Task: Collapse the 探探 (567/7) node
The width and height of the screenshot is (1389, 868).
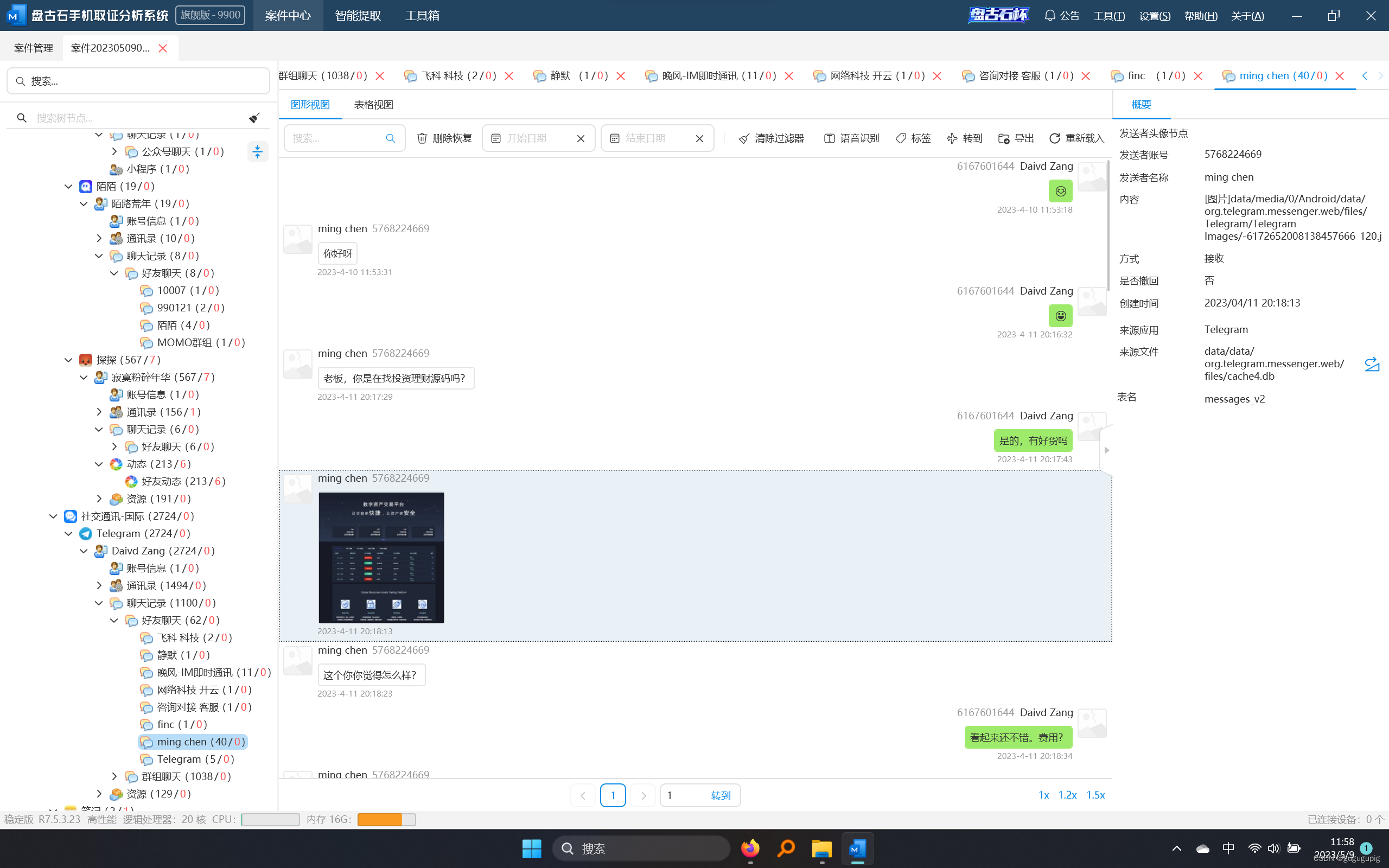Action: [69, 360]
